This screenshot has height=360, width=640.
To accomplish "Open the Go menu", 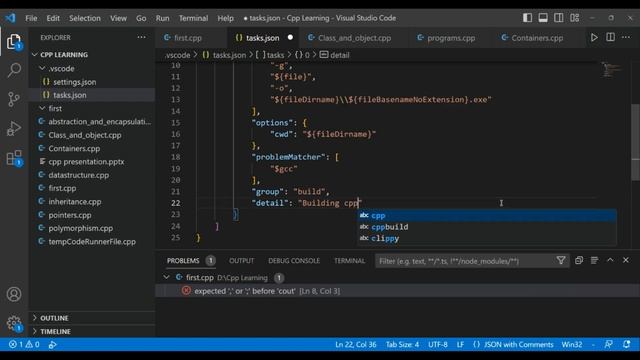I will 141,18.
